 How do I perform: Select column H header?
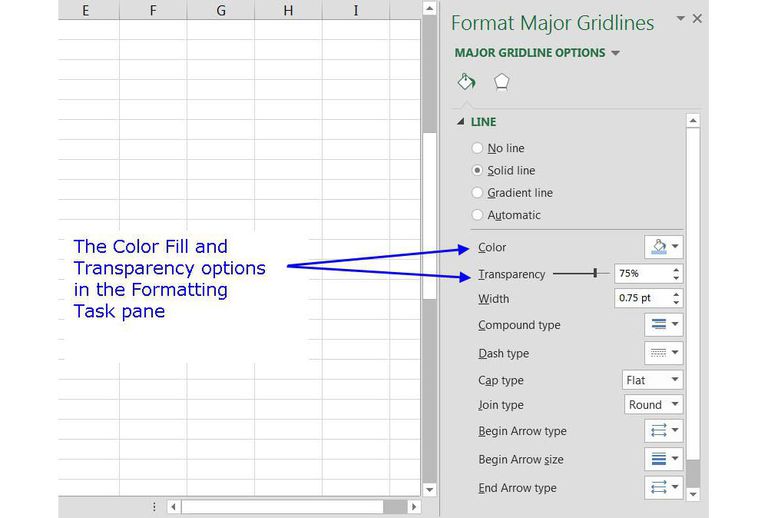288,10
